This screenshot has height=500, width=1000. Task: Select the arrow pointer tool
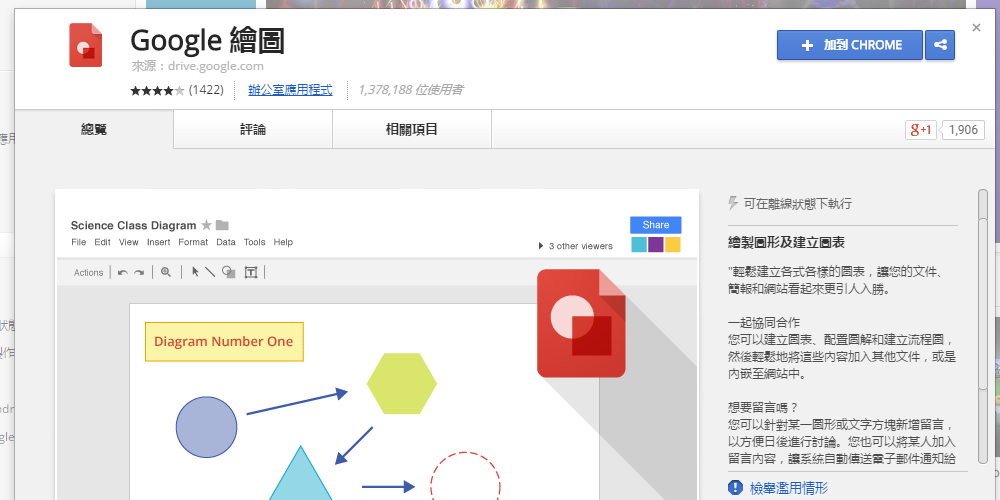tap(195, 272)
